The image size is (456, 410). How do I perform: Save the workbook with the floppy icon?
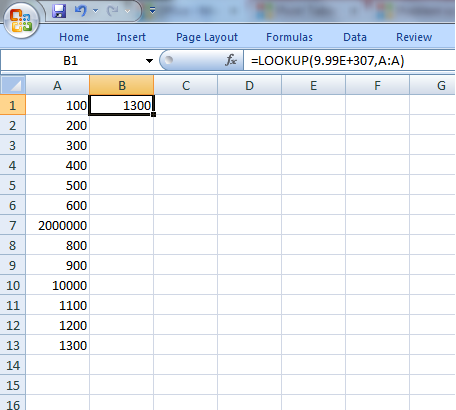(x=59, y=11)
